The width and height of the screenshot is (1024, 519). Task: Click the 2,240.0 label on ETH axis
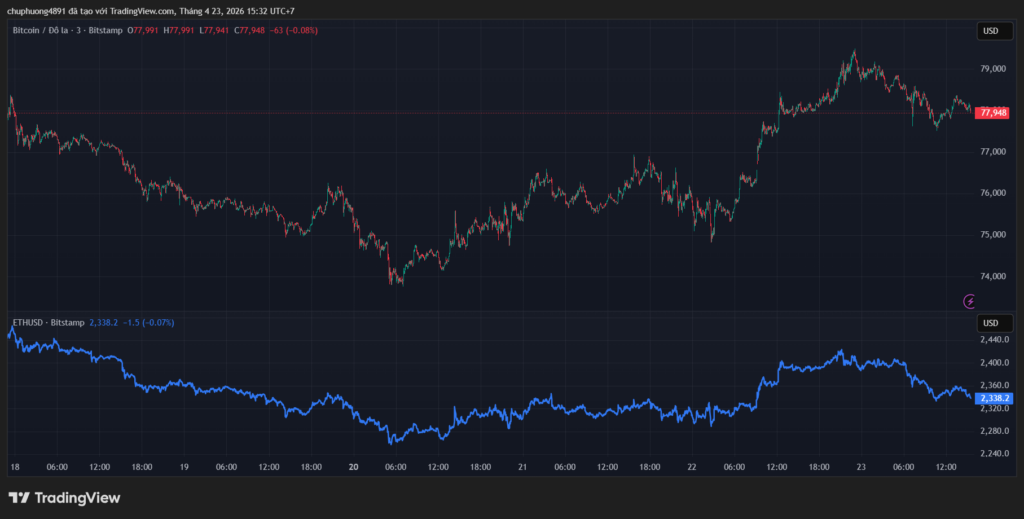[993, 454]
